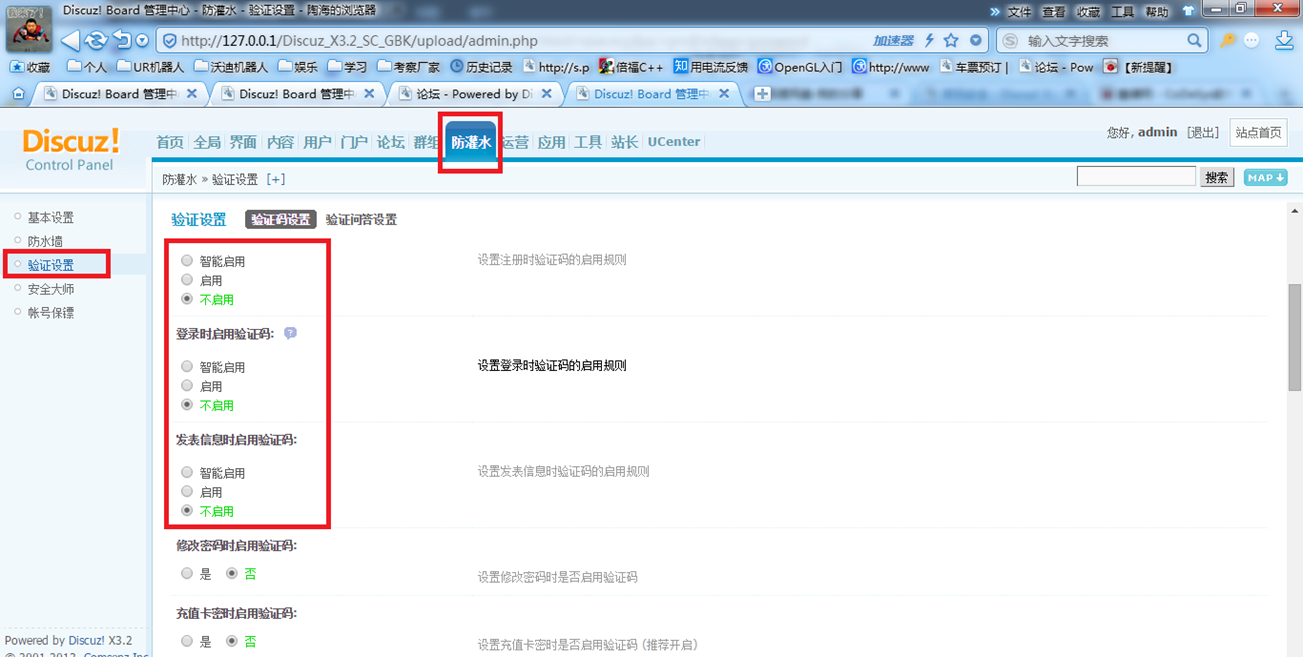Expand the double chevron beside 文件 menu
The image size is (1303, 657).
pos(995,12)
